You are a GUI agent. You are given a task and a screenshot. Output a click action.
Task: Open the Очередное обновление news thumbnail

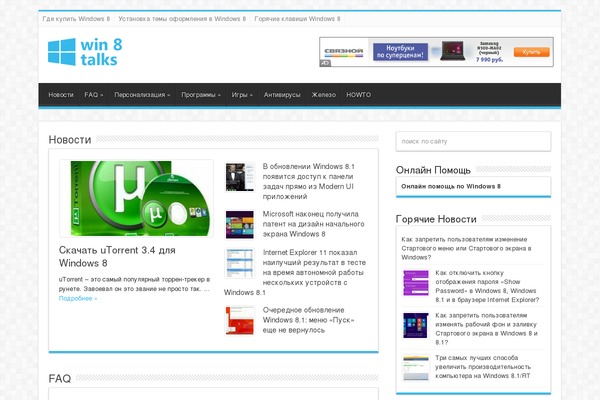click(x=240, y=320)
